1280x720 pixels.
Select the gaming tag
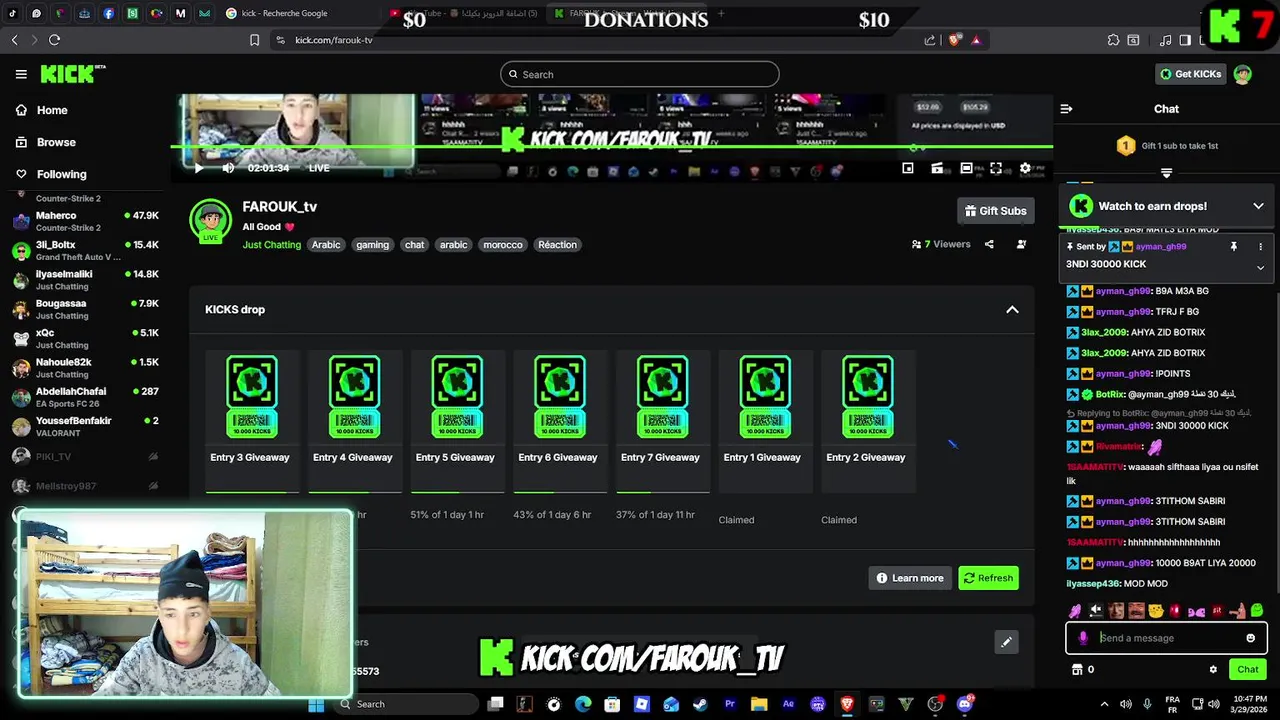pyautogui.click(x=372, y=245)
